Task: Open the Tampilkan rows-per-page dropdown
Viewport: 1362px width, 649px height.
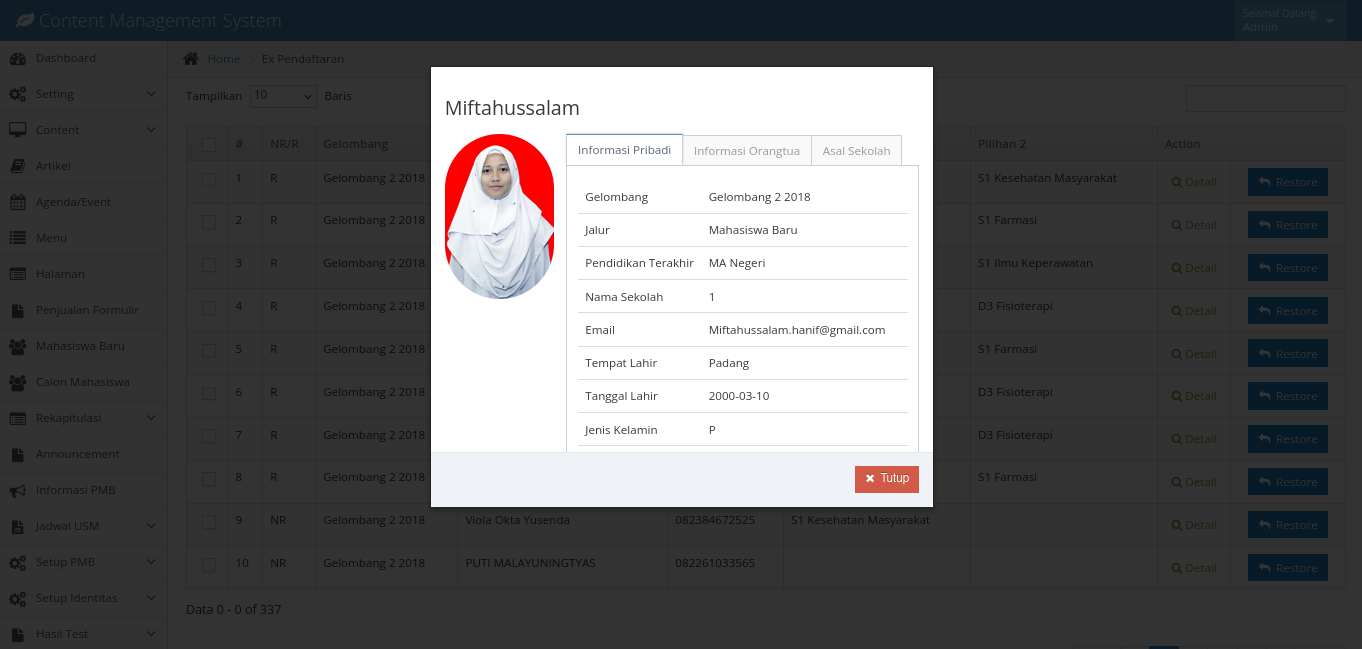Action: (283, 96)
